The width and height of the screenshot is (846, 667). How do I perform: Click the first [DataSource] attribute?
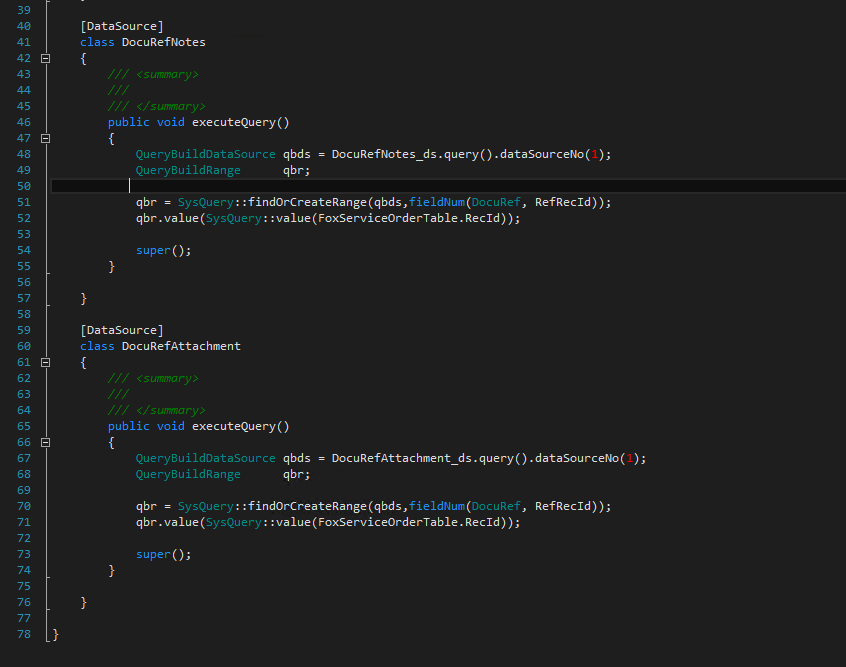point(121,25)
